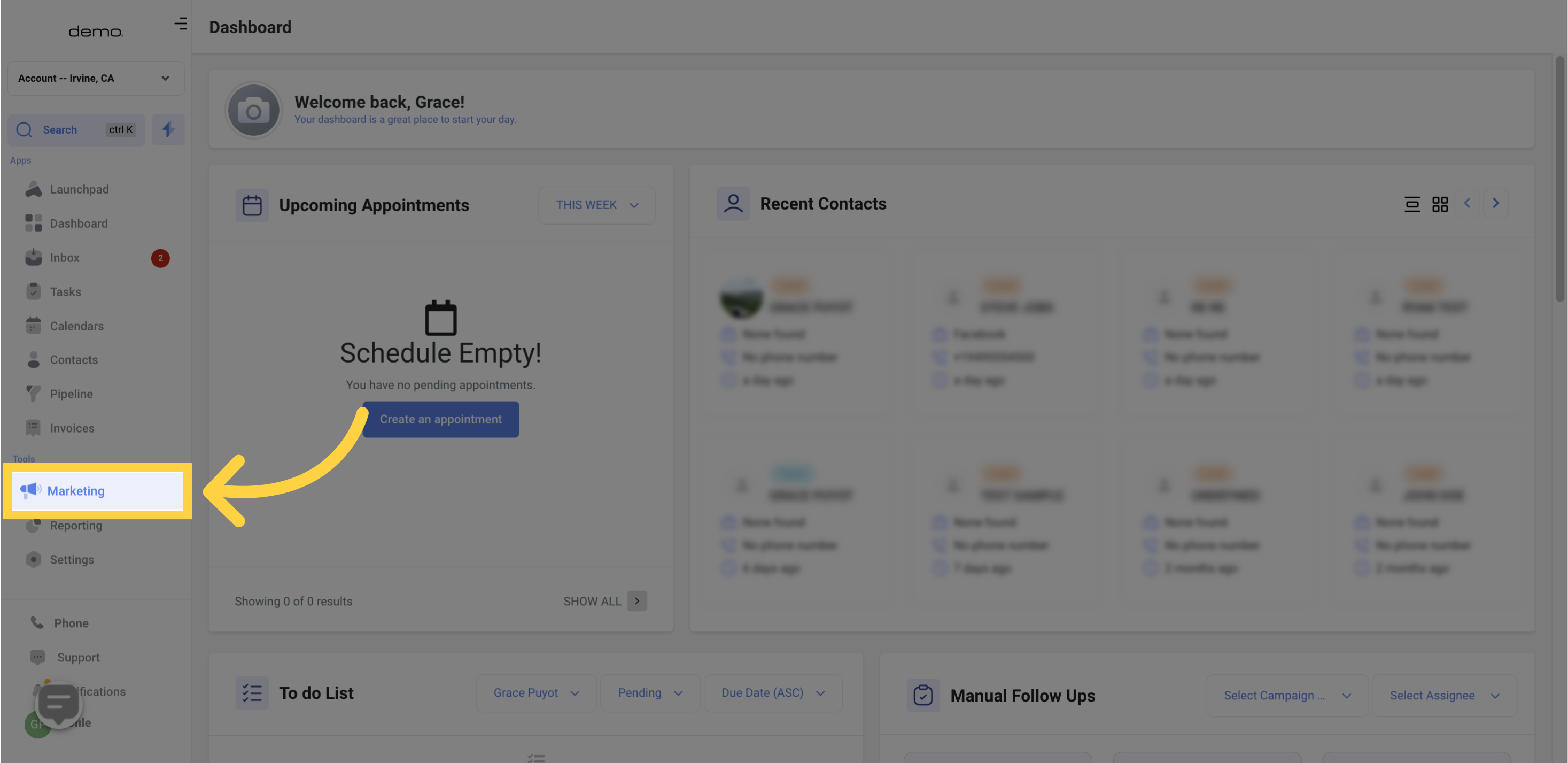This screenshot has width=1568, height=763.
Task: Expand the Account -- Irvine, CA dropdown
Action: click(x=96, y=78)
